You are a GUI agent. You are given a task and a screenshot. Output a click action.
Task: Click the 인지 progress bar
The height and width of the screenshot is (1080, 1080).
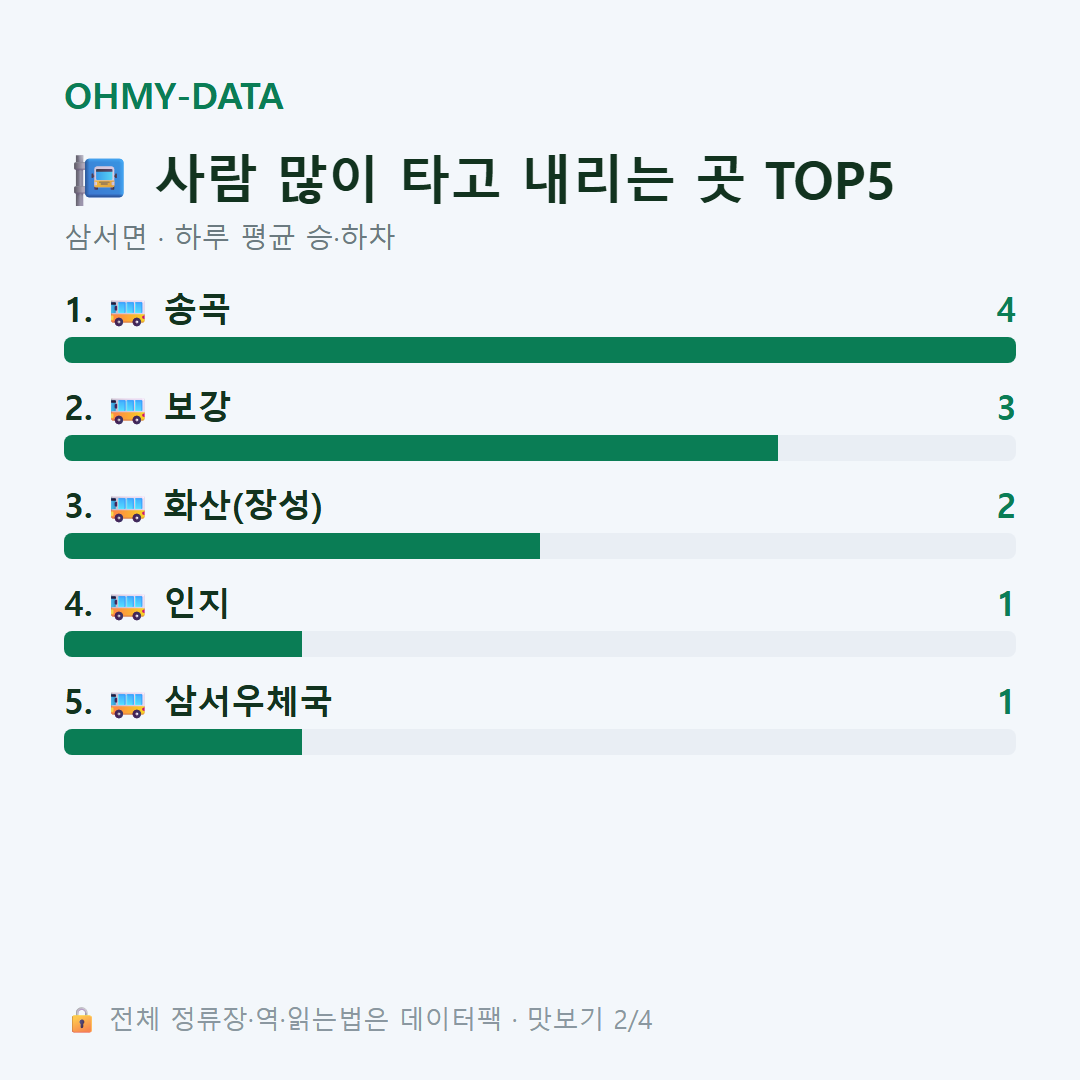540,644
